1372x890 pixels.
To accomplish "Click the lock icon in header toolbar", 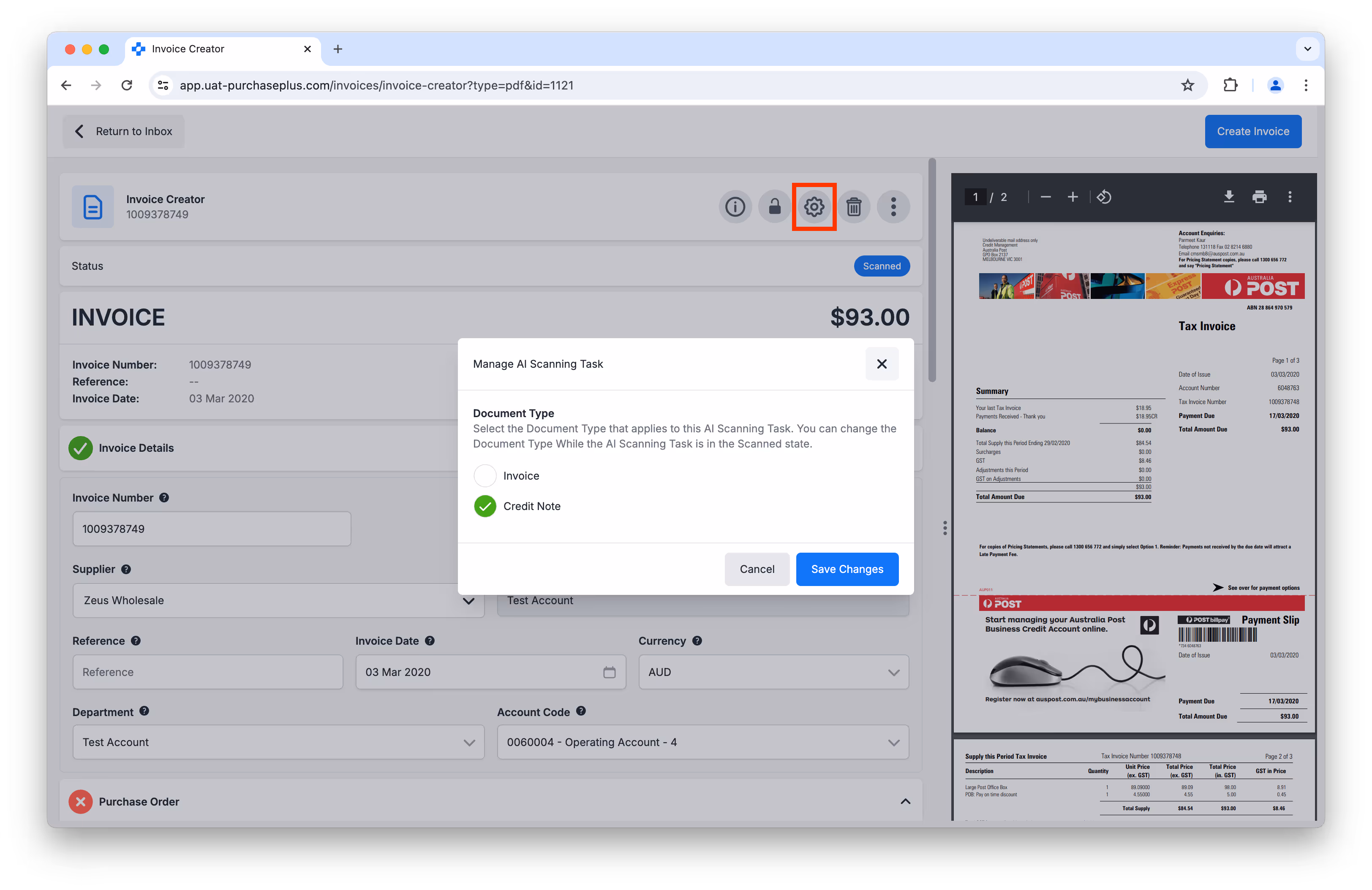I will click(x=774, y=207).
